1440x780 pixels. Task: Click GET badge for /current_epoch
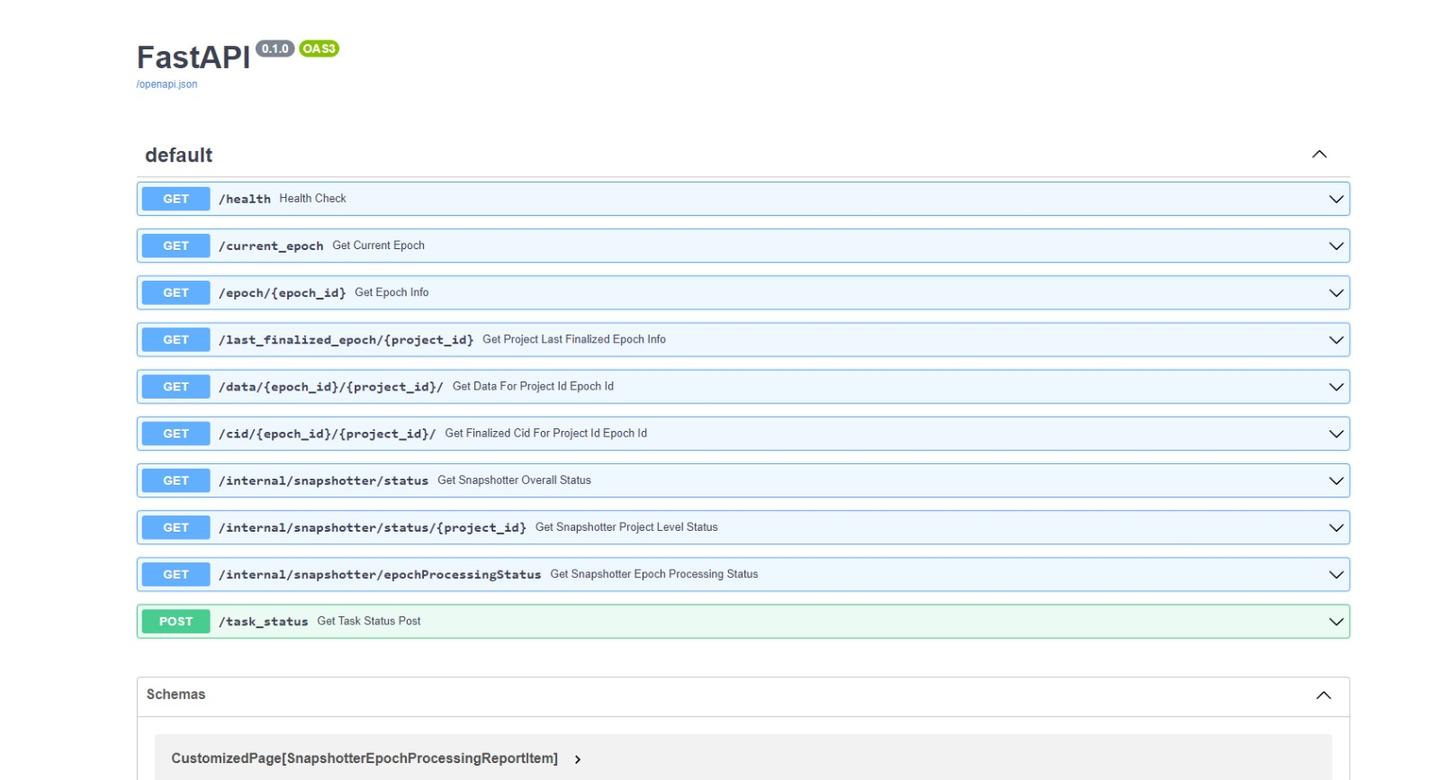pyautogui.click(x=176, y=246)
